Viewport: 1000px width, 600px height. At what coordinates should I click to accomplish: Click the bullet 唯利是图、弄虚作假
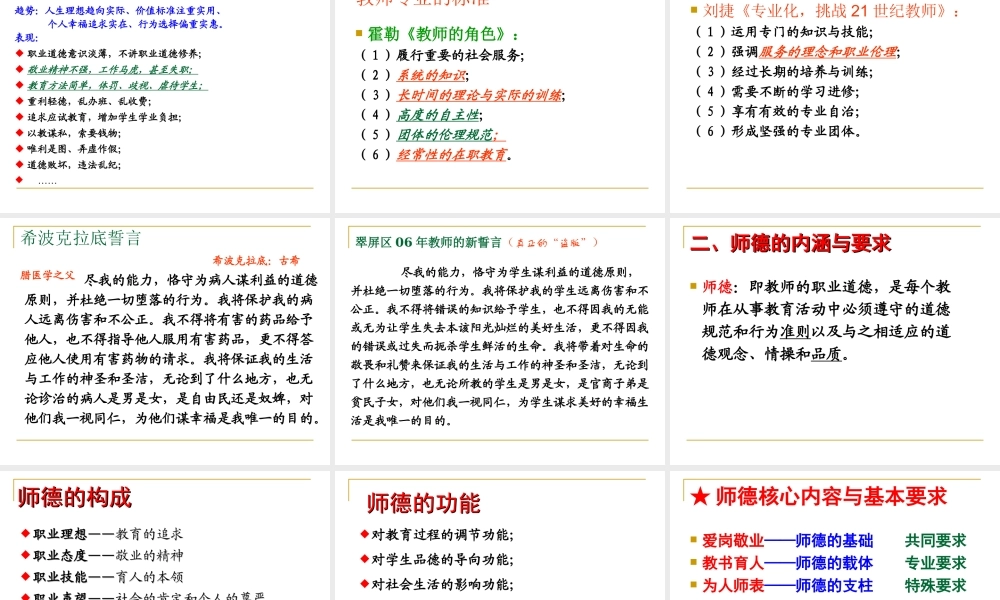[x=74, y=149]
